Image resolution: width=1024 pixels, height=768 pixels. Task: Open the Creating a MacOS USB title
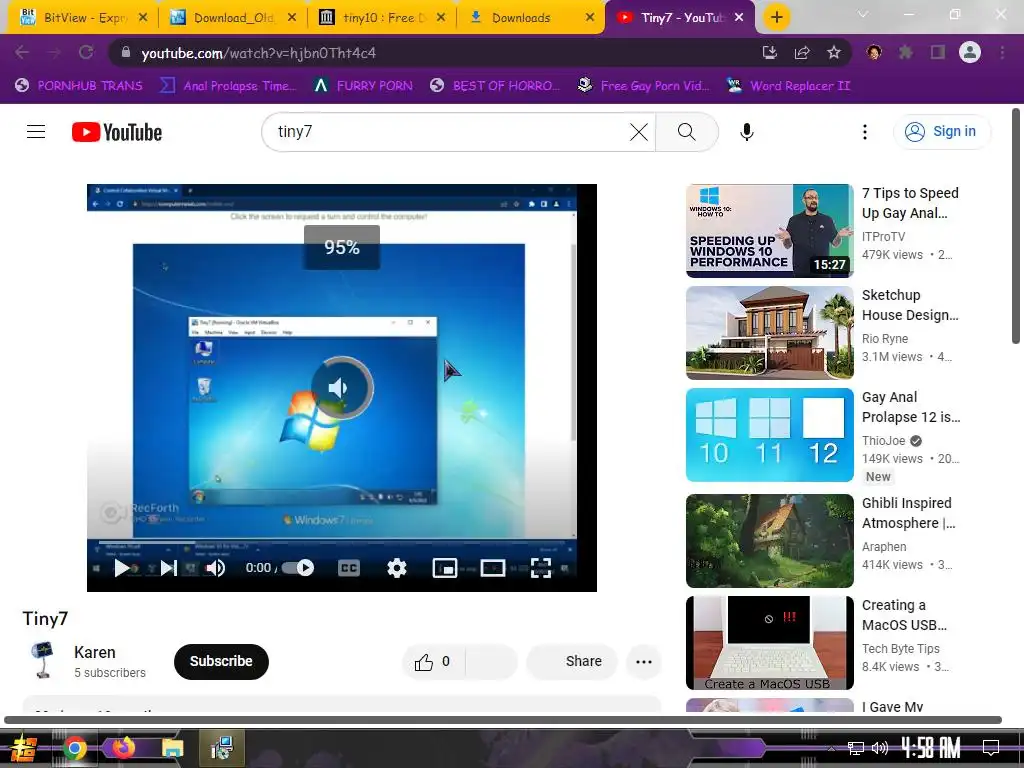(x=904, y=615)
